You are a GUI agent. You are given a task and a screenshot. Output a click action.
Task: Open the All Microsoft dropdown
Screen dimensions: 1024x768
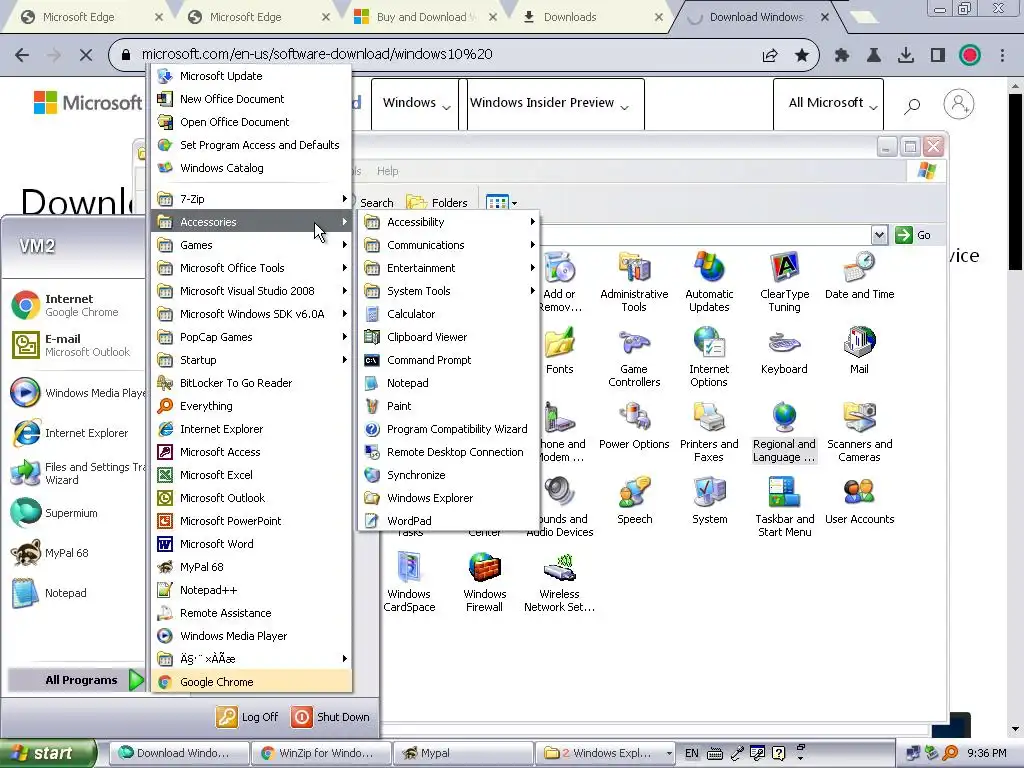point(828,103)
